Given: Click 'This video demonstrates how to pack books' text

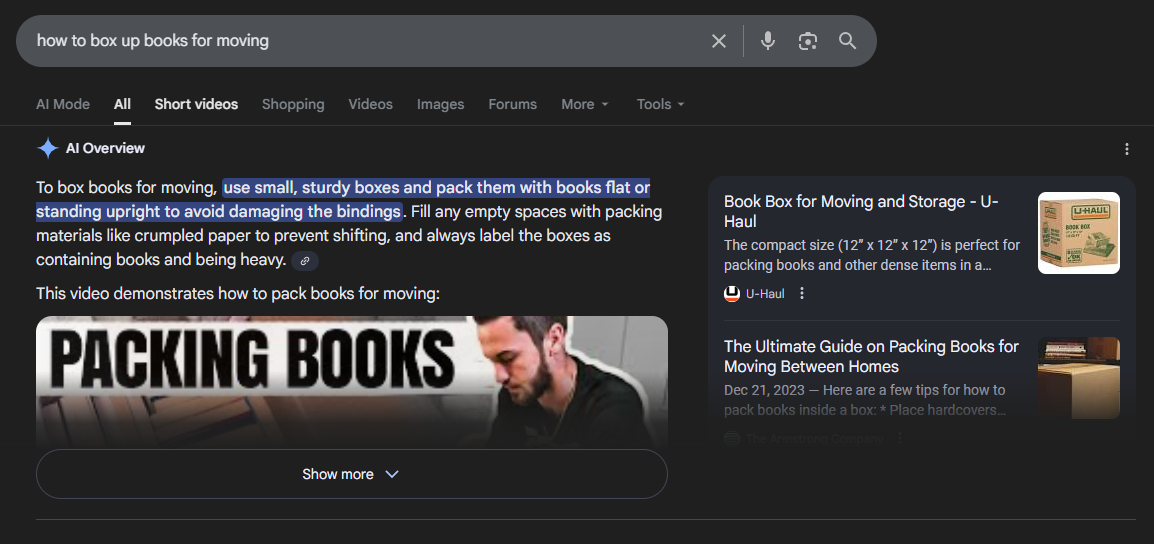Looking at the screenshot, I should click(238, 294).
